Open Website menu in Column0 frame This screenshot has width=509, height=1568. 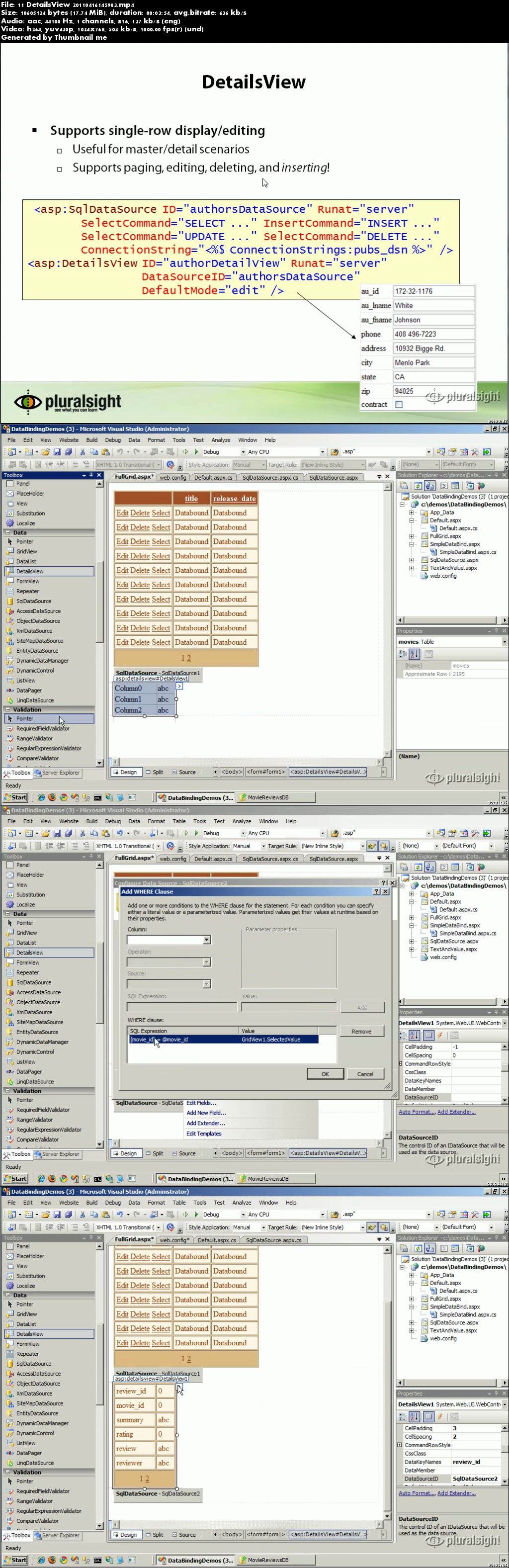(68, 439)
